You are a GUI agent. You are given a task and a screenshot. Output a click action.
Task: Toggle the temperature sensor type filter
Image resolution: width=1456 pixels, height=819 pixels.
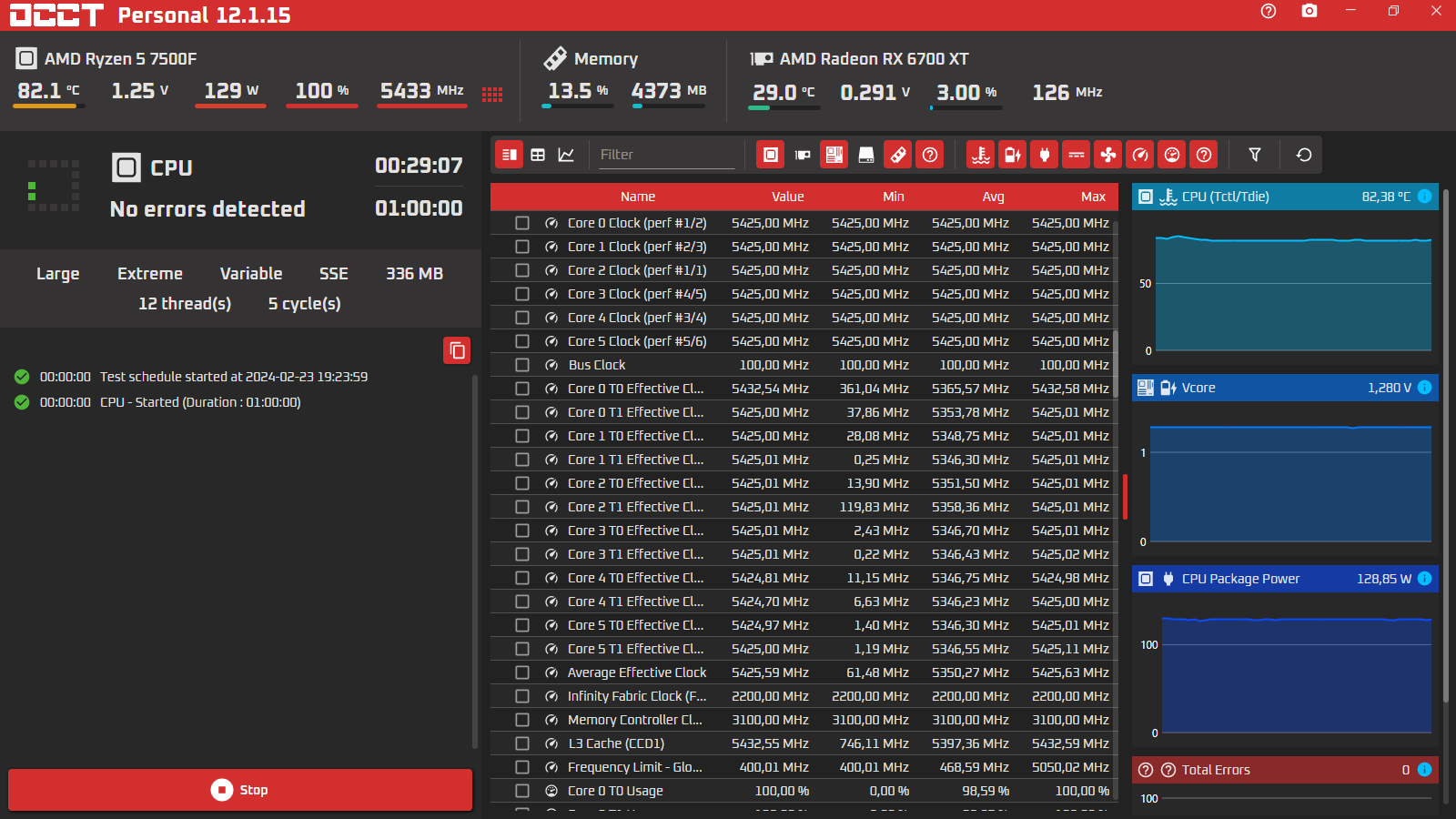point(981,155)
